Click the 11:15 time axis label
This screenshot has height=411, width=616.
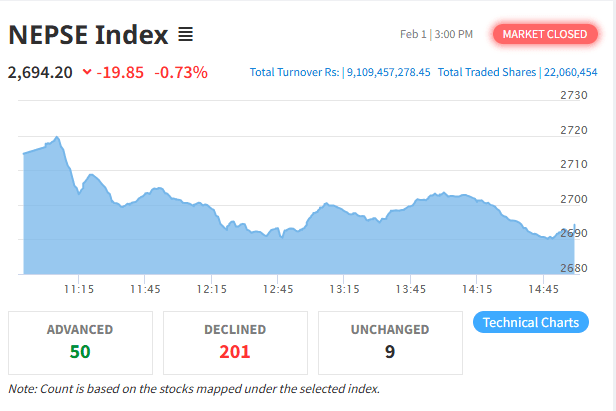(78, 289)
